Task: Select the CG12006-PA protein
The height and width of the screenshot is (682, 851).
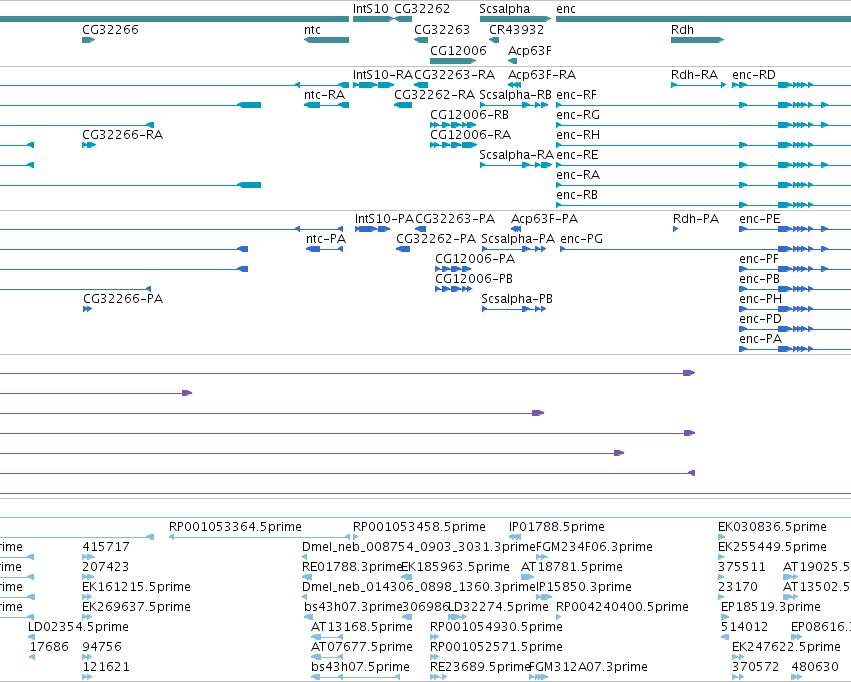Action: (453, 269)
